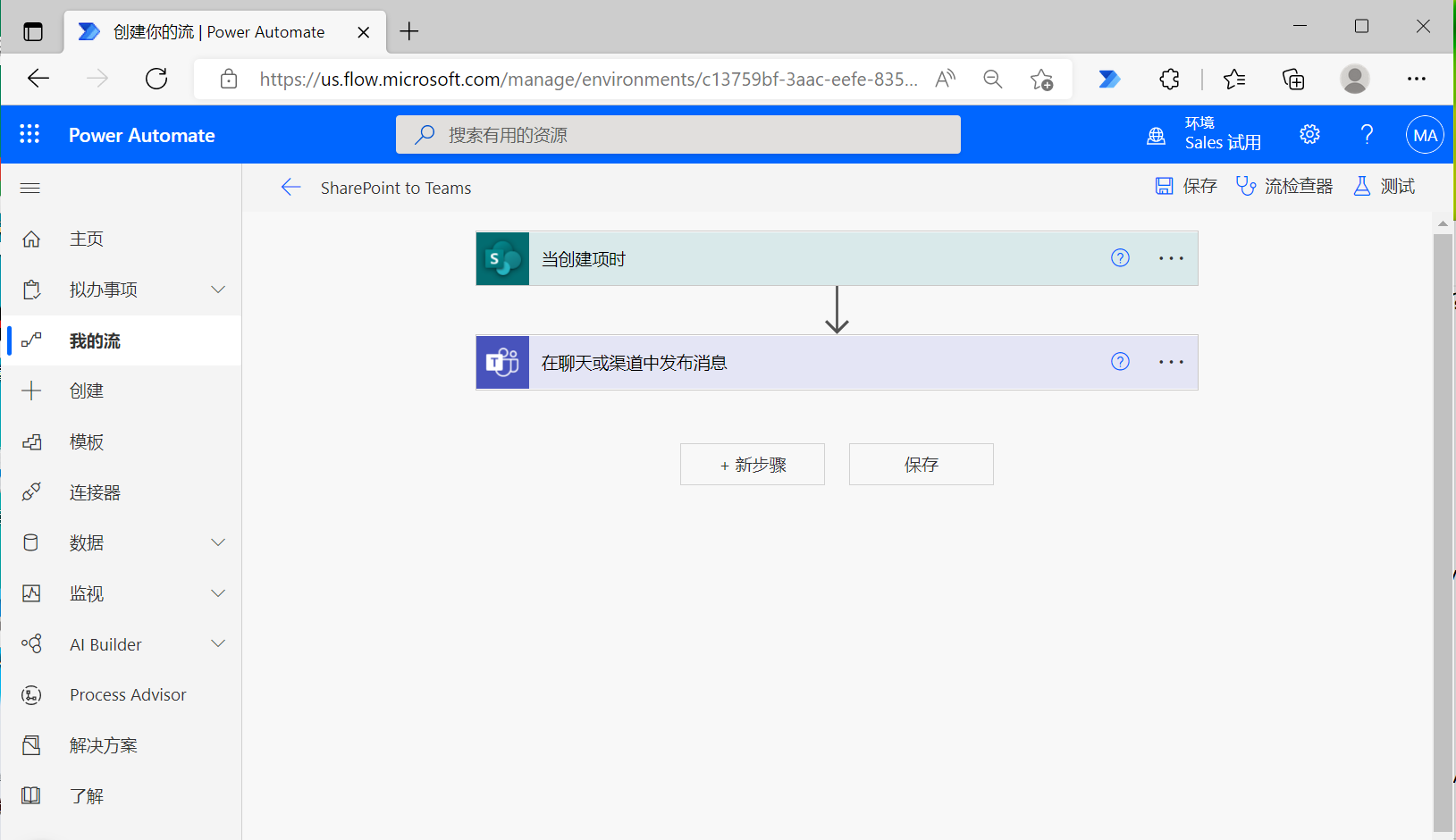This screenshot has width=1456, height=840.
Task: Open help for 在聊天或渠道中发布消息 action
Action: click(x=1120, y=361)
